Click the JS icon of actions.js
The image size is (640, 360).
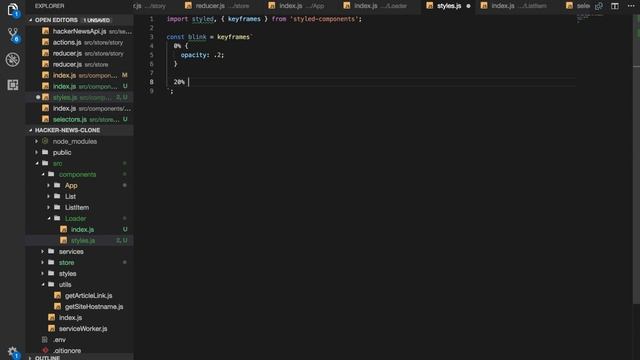click(45, 42)
